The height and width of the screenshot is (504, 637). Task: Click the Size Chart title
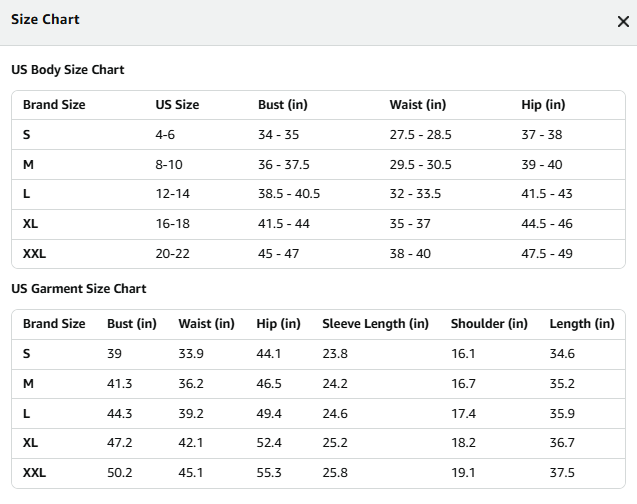[x=45, y=19]
